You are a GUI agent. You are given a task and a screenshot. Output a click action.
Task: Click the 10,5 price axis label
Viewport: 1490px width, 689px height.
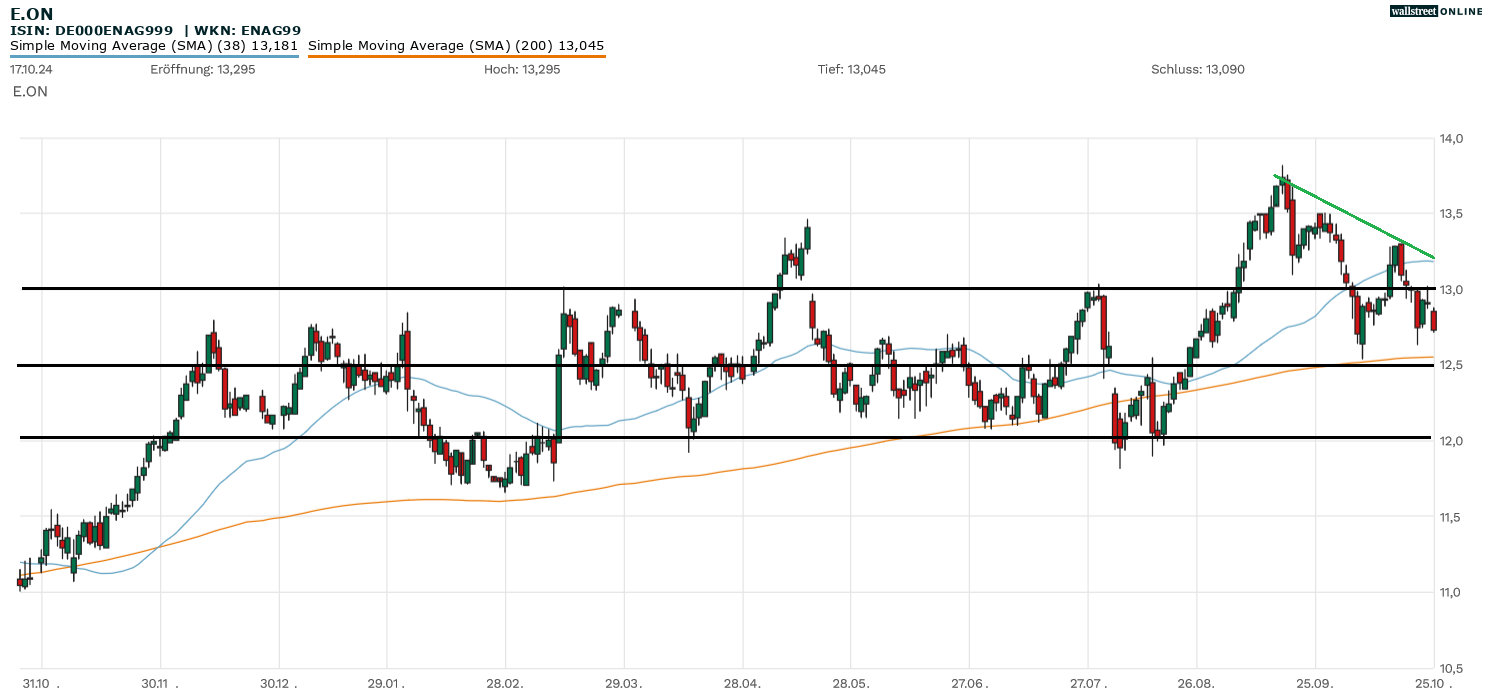tap(1452, 668)
